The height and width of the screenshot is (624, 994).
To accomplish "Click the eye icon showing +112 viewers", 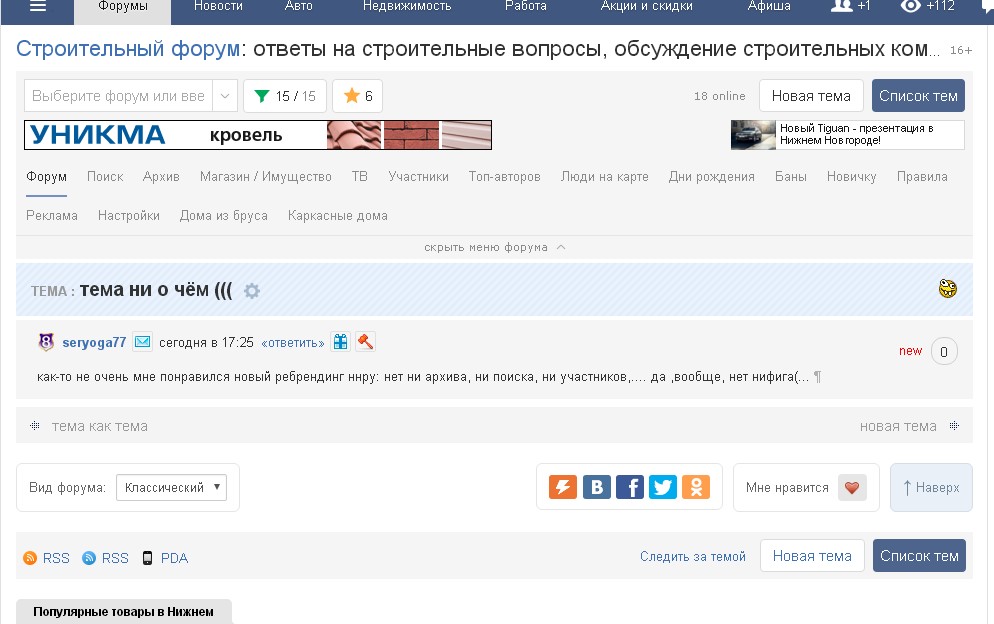I will (924, 8).
